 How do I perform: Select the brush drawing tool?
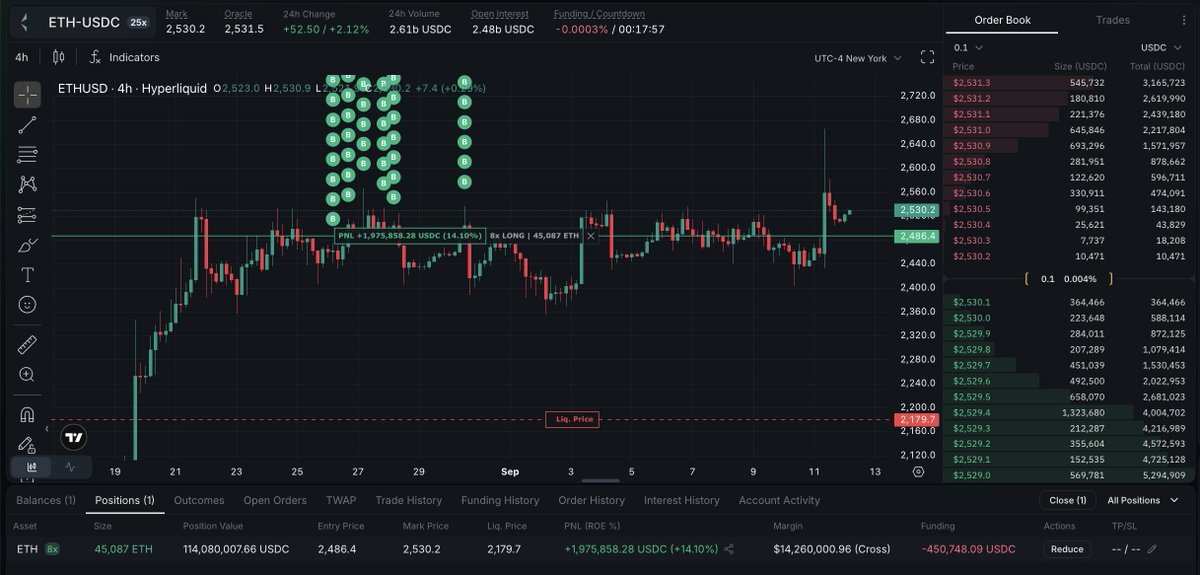[27, 245]
